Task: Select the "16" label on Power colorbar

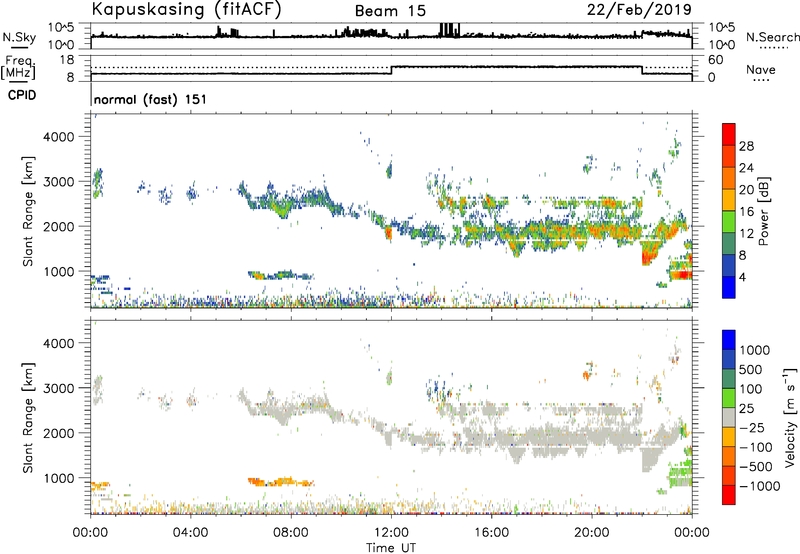Action: (746, 212)
